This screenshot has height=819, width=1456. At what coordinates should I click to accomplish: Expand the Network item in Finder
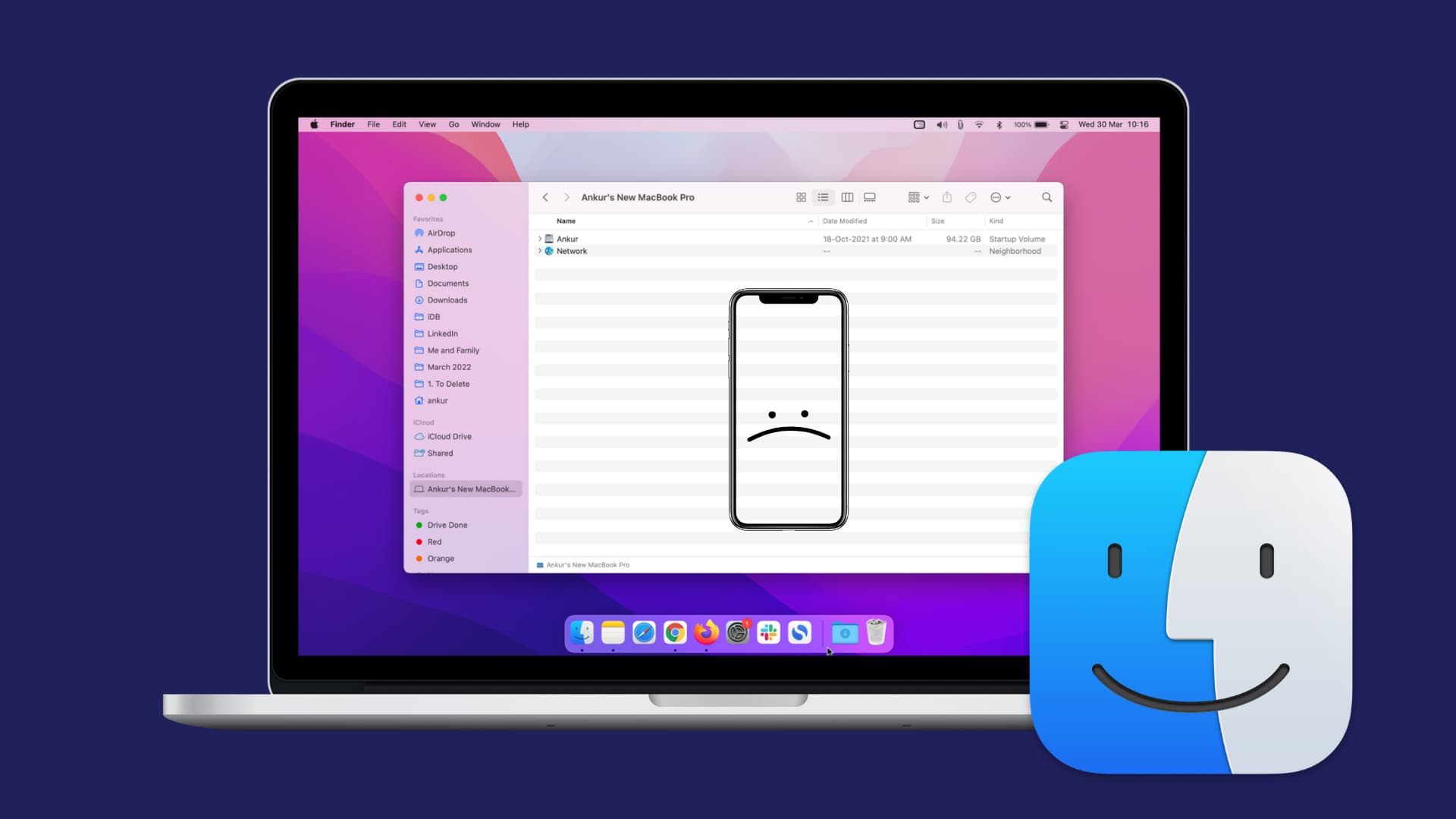pyautogui.click(x=540, y=250)
